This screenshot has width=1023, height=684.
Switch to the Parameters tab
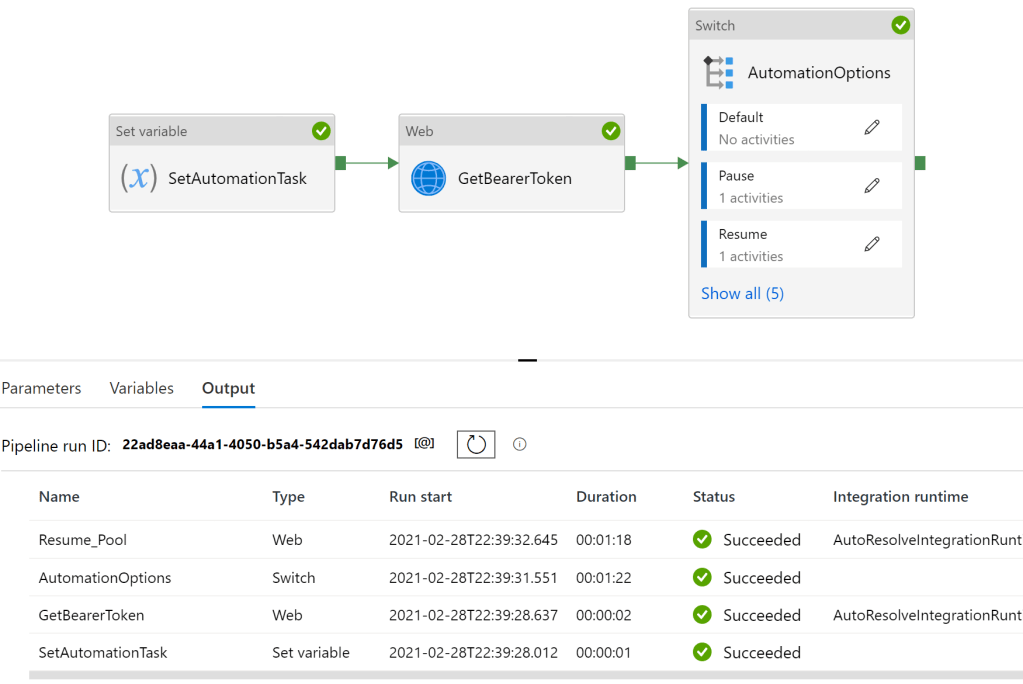pos(41,388)
